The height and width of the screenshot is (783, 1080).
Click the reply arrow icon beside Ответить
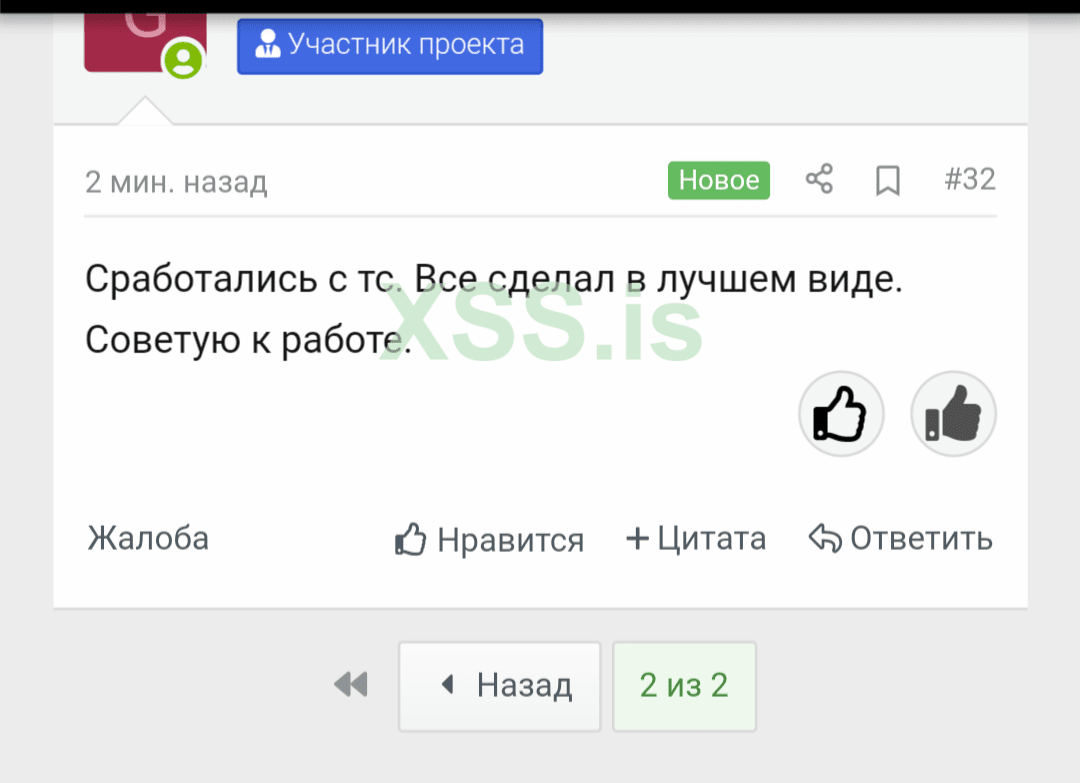(x=823, y=538)
